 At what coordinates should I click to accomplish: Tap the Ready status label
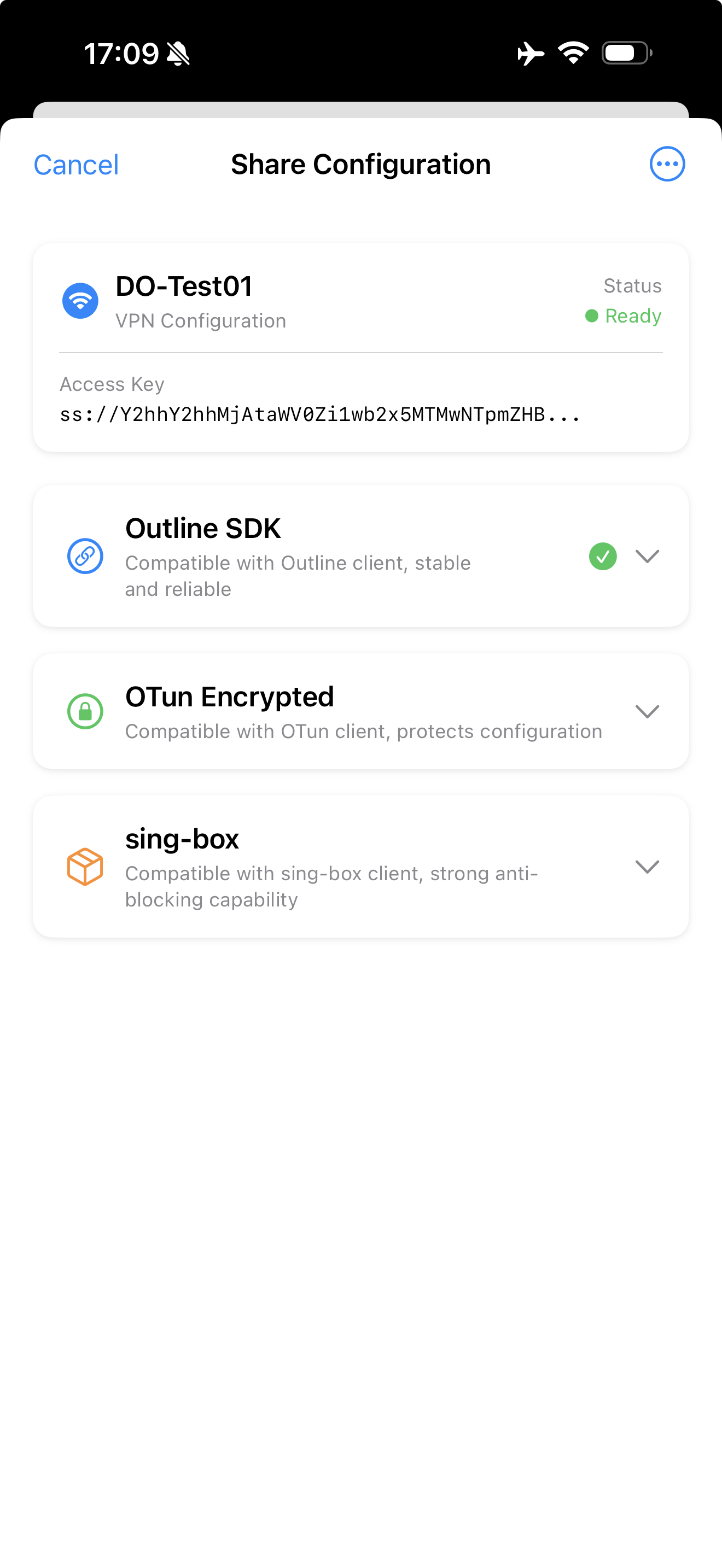coord(633,315)
